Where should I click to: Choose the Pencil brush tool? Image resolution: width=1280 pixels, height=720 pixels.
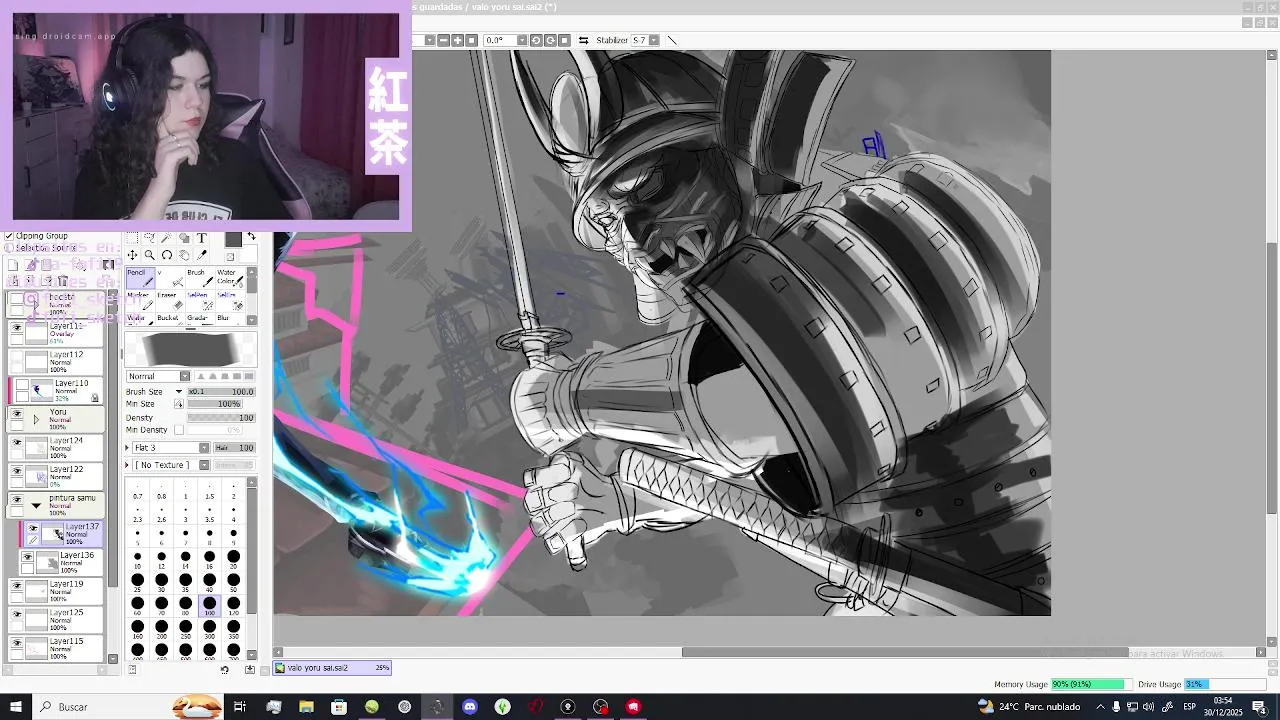(x=139, y=279)
